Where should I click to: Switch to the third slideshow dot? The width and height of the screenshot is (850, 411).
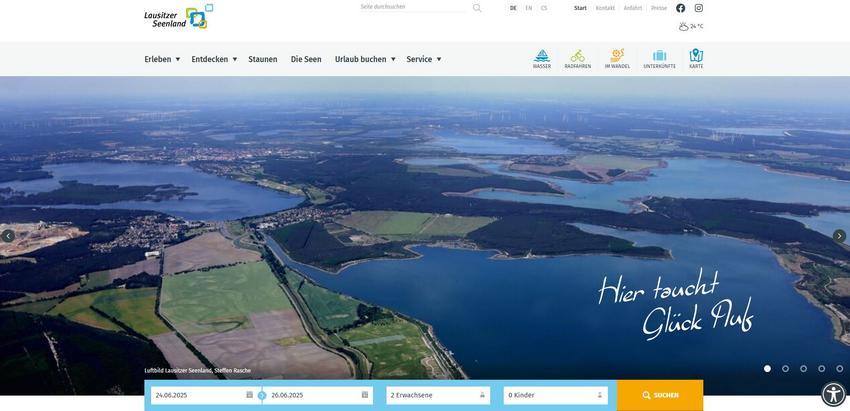click(803, 369)
